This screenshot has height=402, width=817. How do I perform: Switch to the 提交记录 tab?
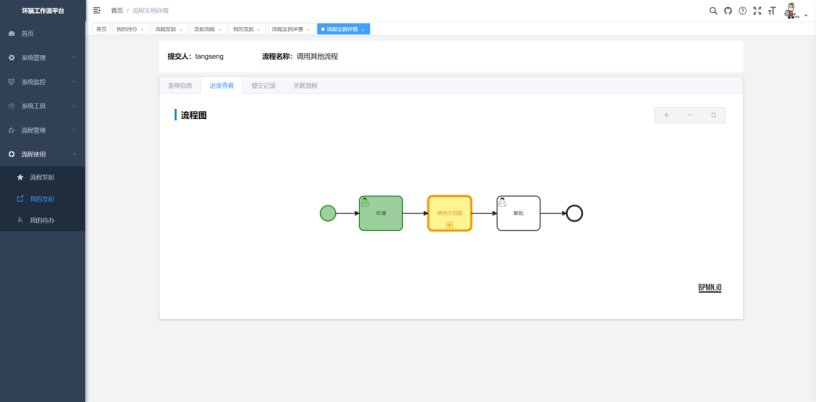[263, 86]
